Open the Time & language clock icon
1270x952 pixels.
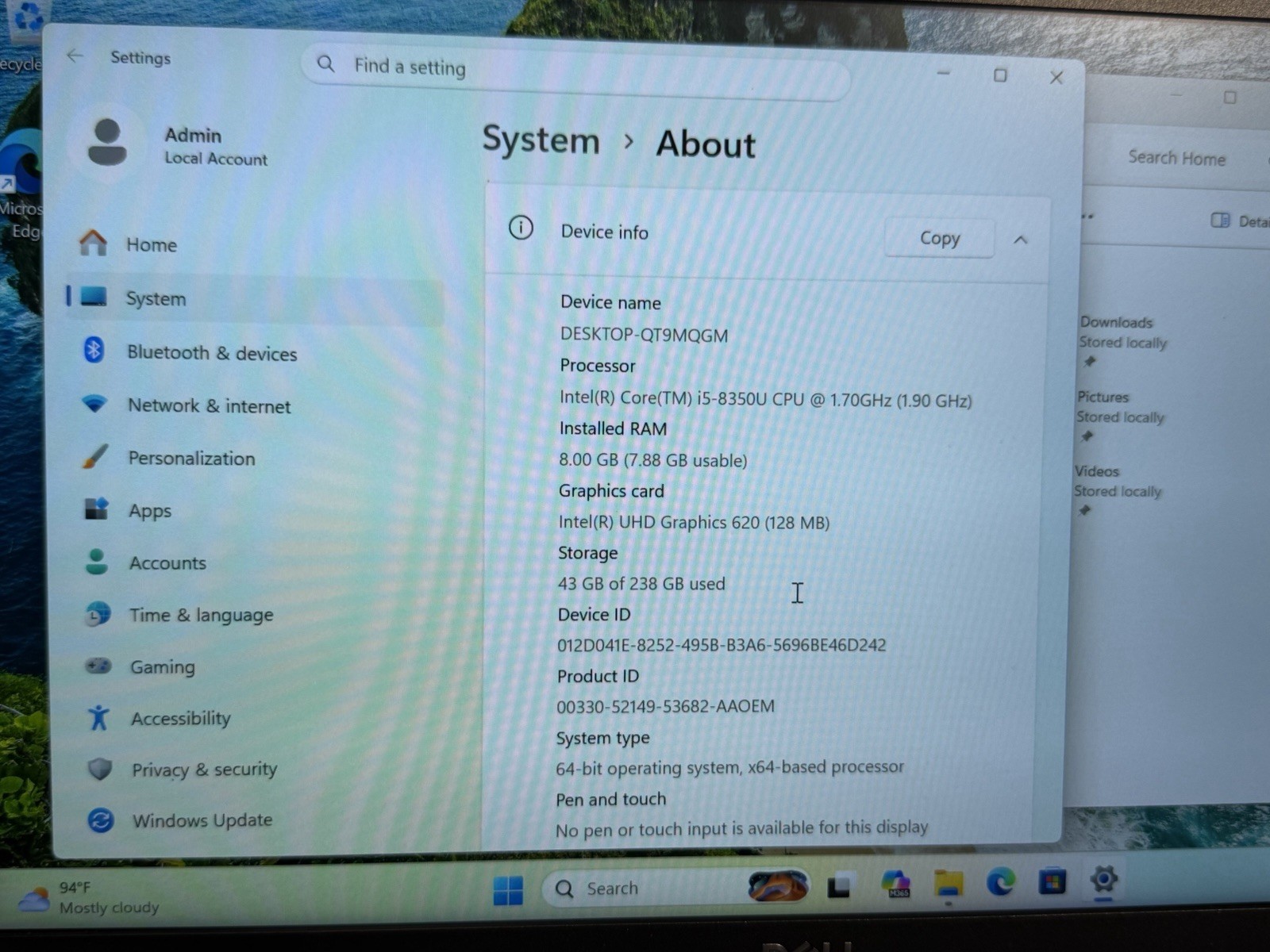coord(98,614)
